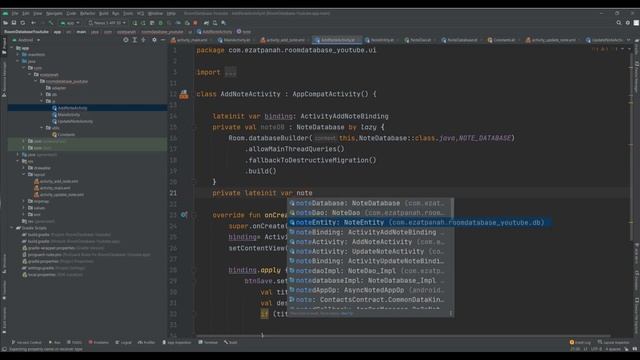Click the Collapse All icon in Project panel

pyautogui.click(x=143, y=40)
